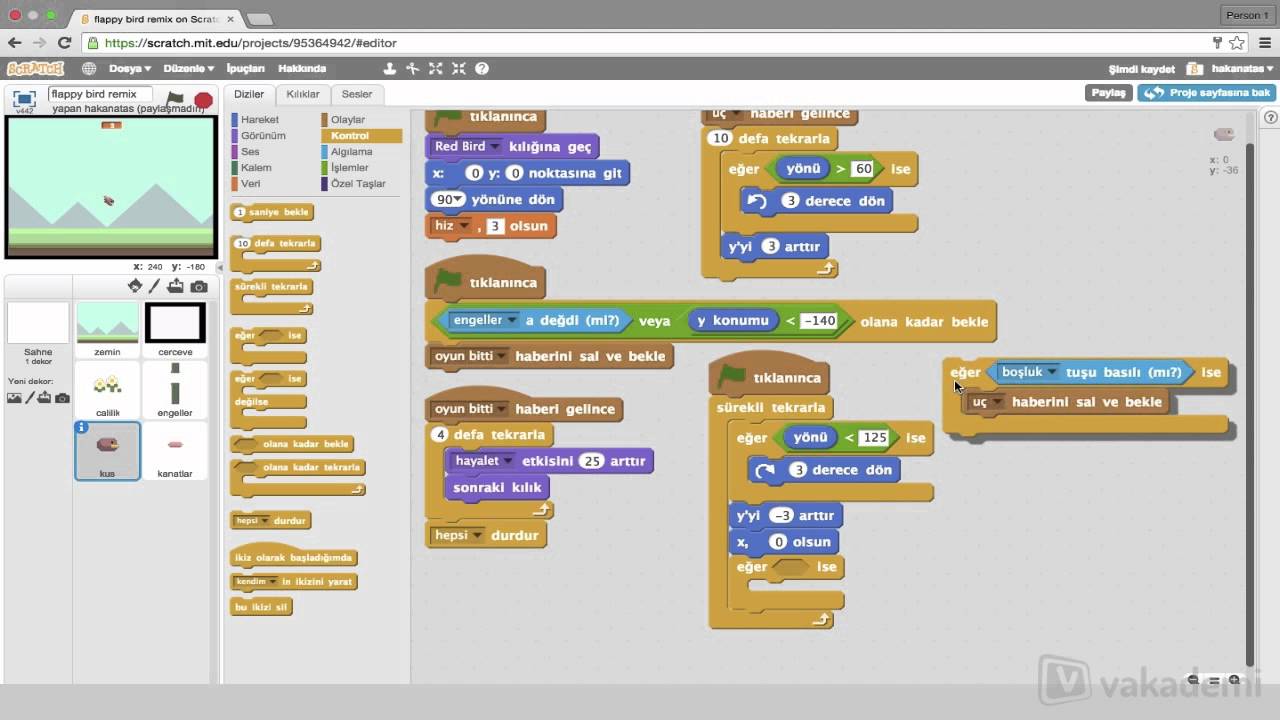Open the help panel question mark at right edge

coord(1271,117)
